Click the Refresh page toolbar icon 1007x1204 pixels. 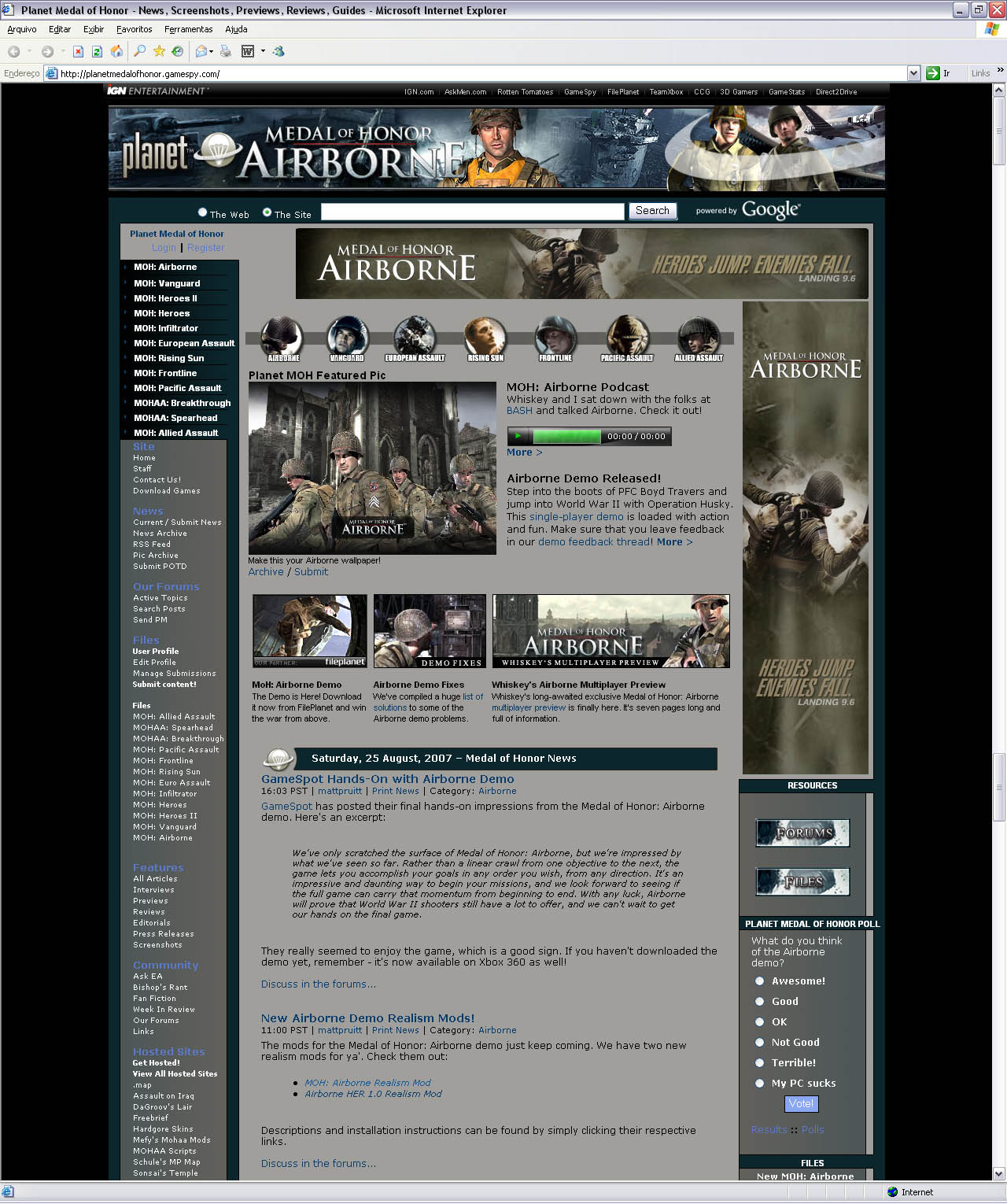(97, 52)
